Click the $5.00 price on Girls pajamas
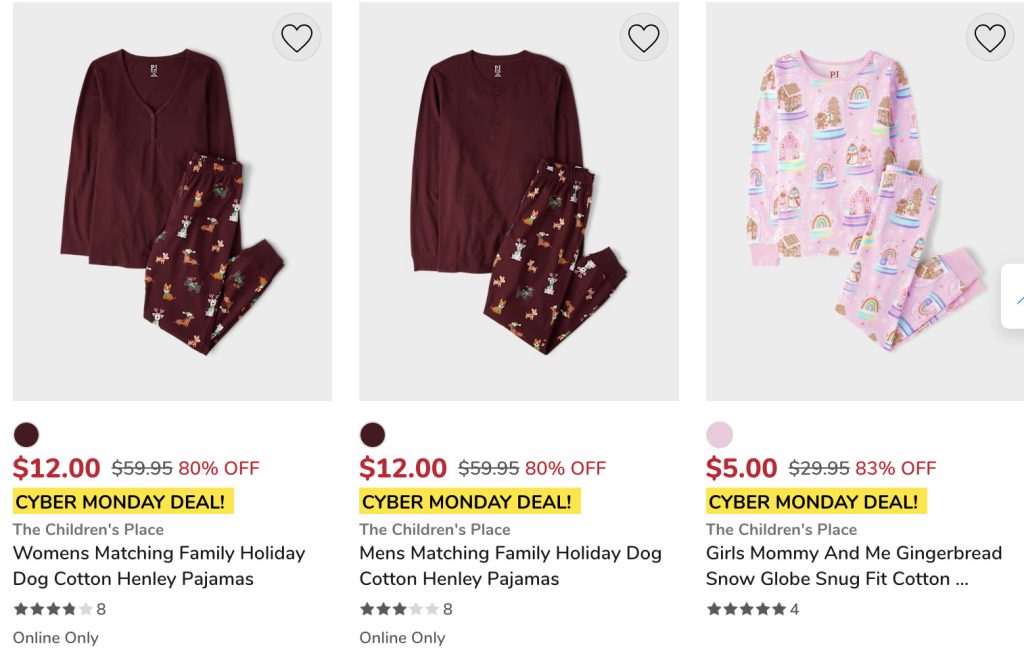The height and width of the screenshot is (656, 1024). click(741, 468)
